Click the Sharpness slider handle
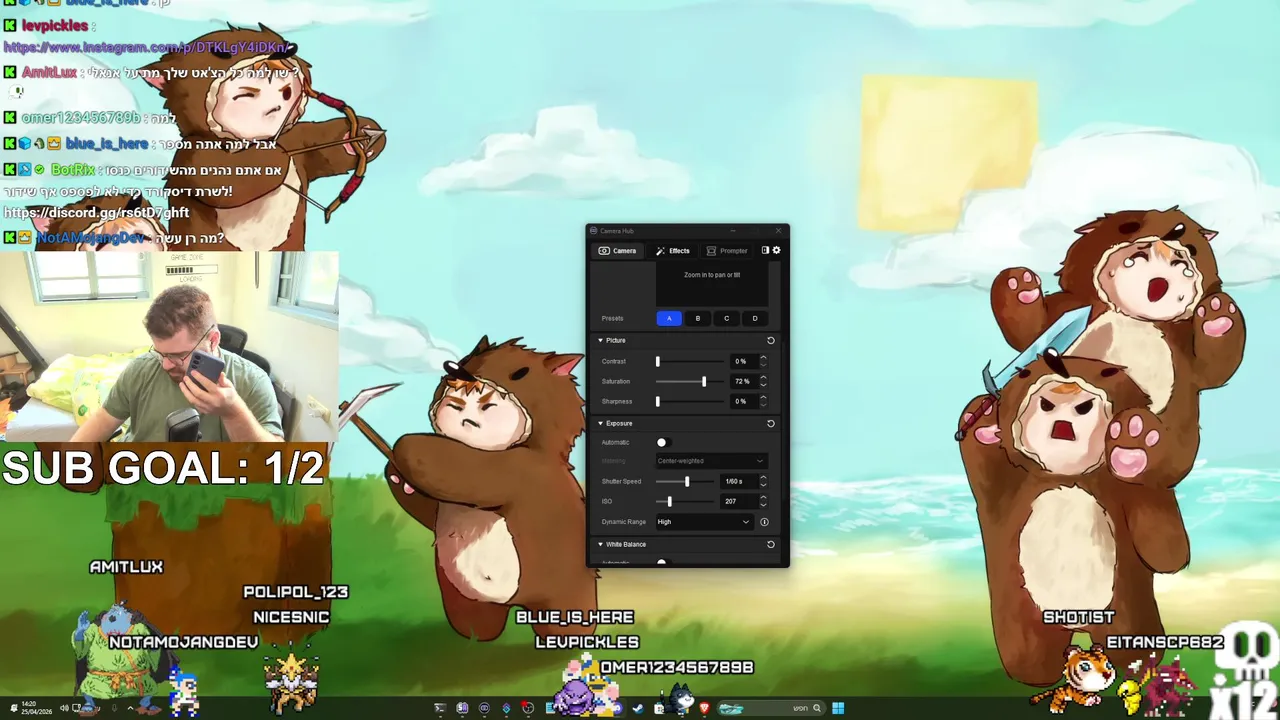 (x=658, y=401)
